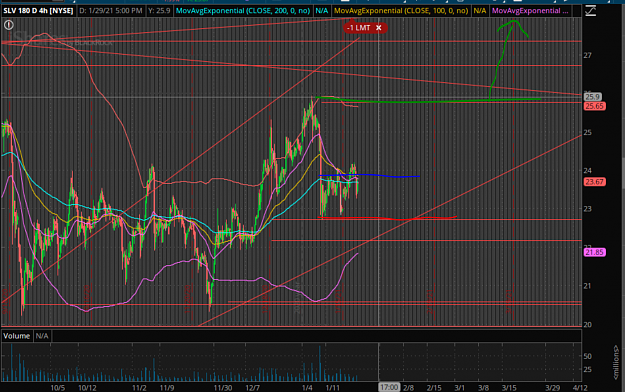The image size is (625, 392).
Task: Click the 3/1 date on the time axis
Action: point(460,388)
